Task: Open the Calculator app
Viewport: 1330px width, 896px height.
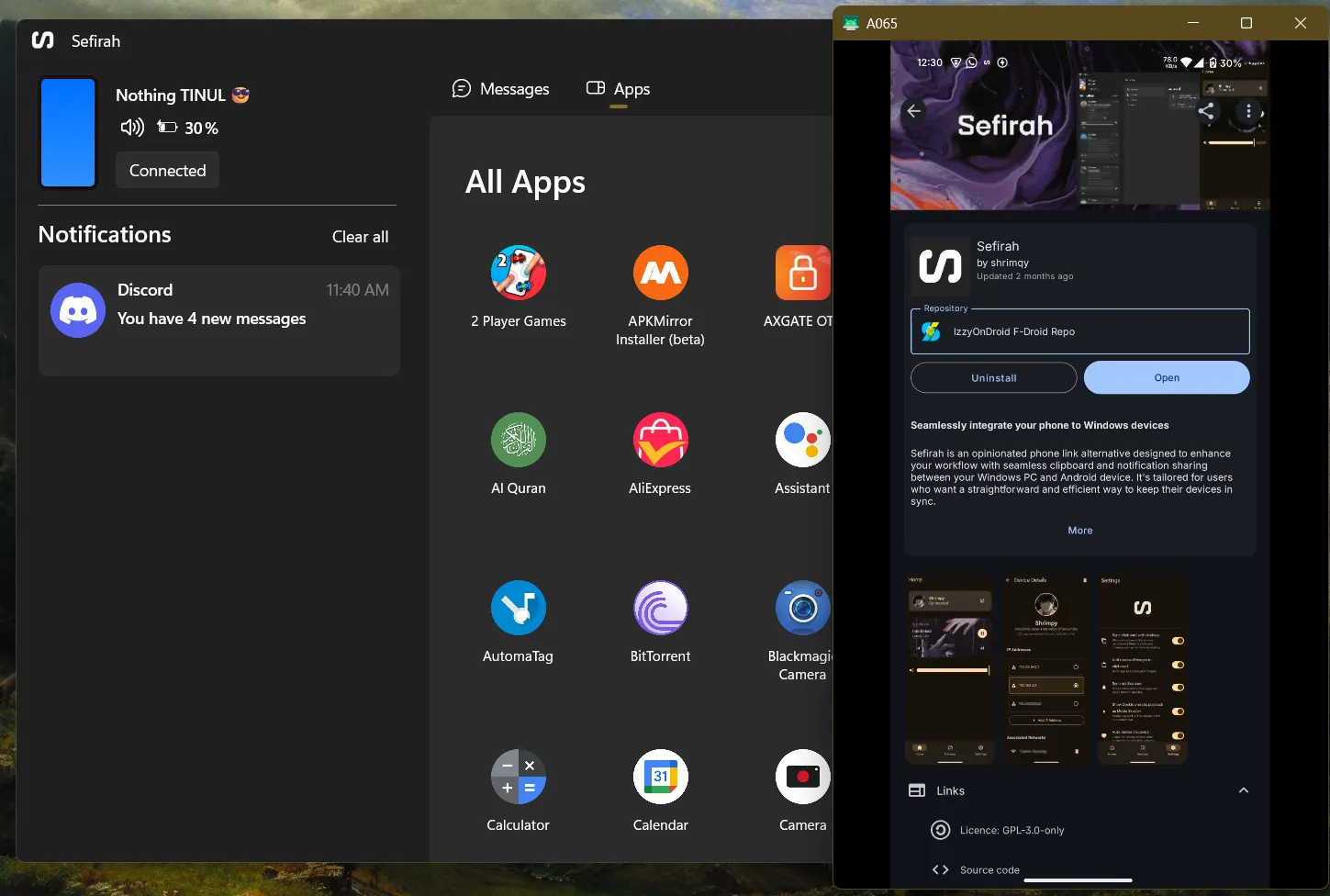Action: coord(518,777)
